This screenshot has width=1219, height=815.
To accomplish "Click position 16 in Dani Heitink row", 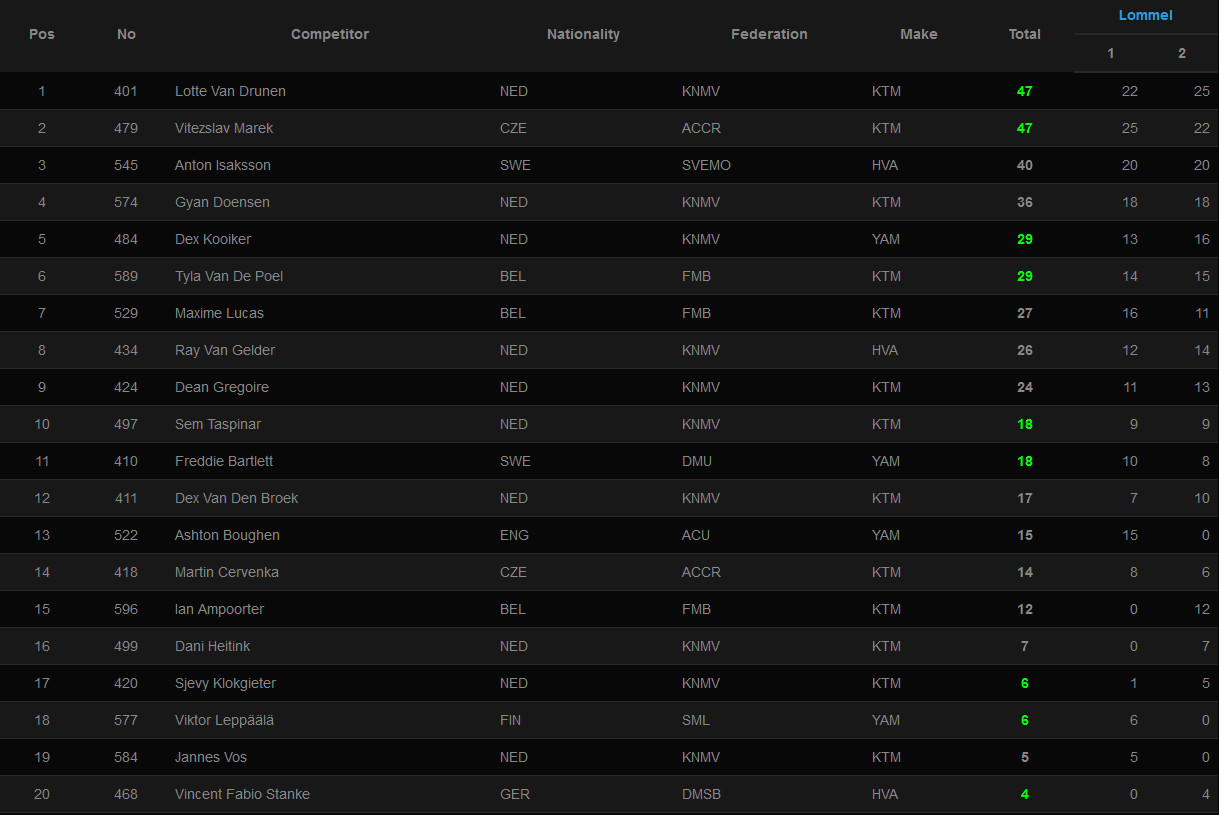I will point(42,646).
